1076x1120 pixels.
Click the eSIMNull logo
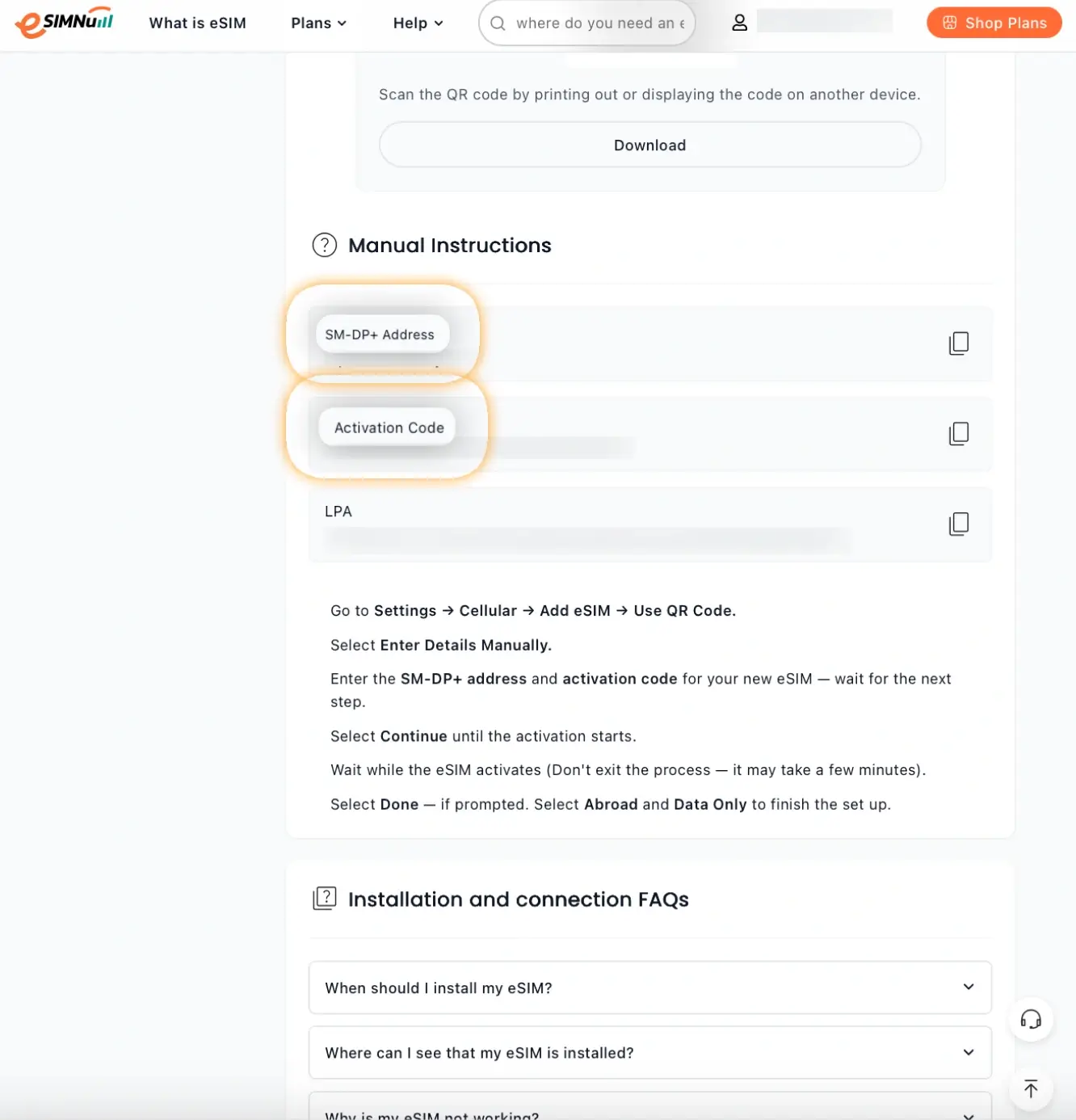pos(63,22)
